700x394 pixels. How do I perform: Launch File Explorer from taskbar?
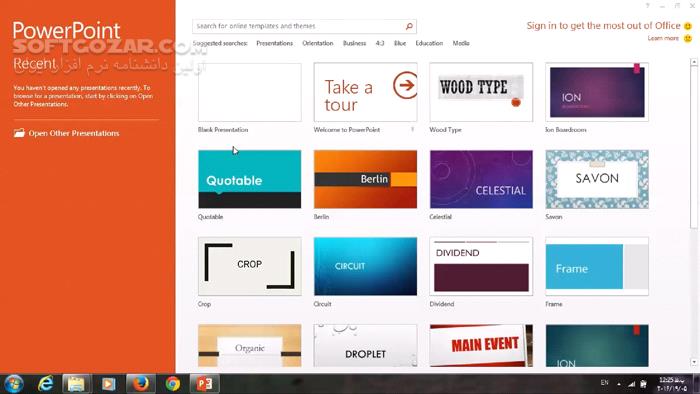click(x=76, y=384)
